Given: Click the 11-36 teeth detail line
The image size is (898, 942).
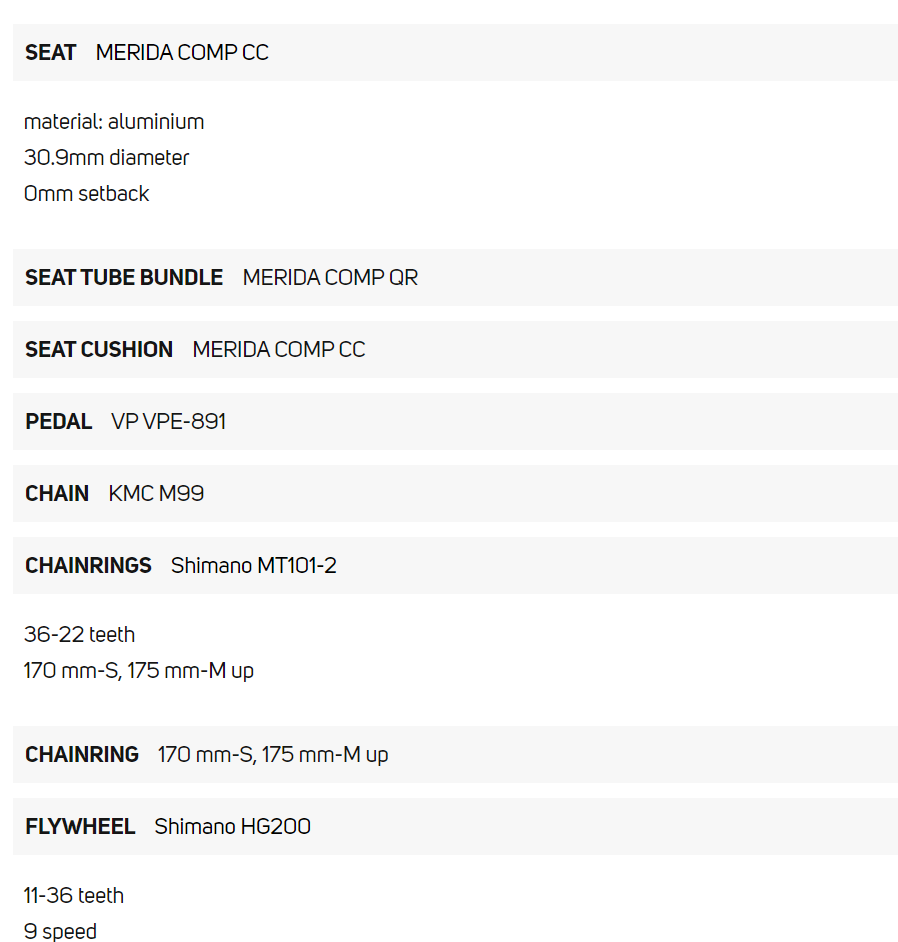Looking at the screenshot, I should [74, 896].
